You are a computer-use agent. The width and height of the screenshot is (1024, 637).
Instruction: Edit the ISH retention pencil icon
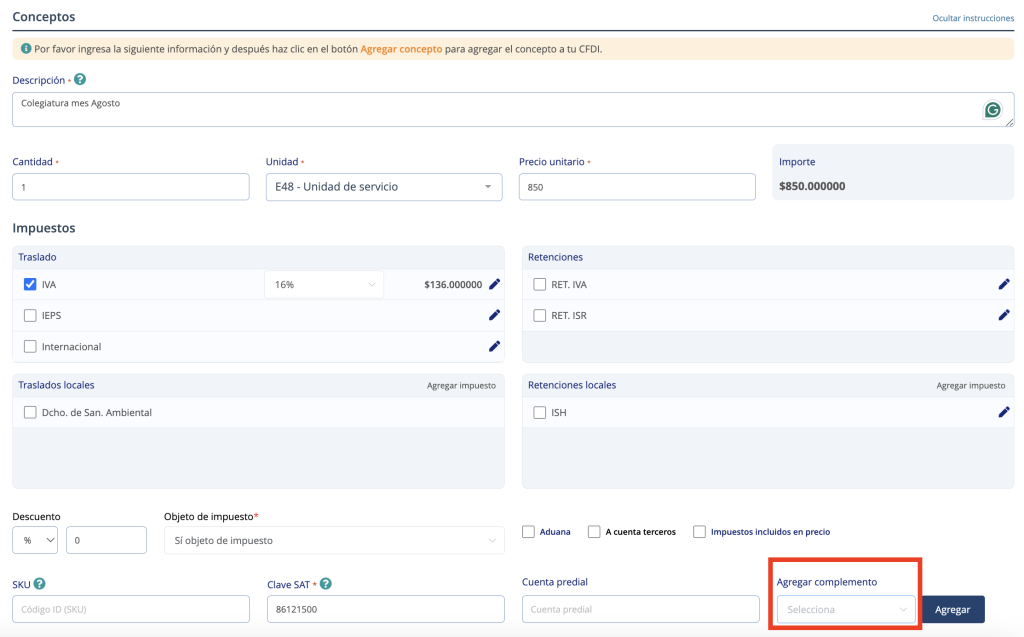(1004, 412)
